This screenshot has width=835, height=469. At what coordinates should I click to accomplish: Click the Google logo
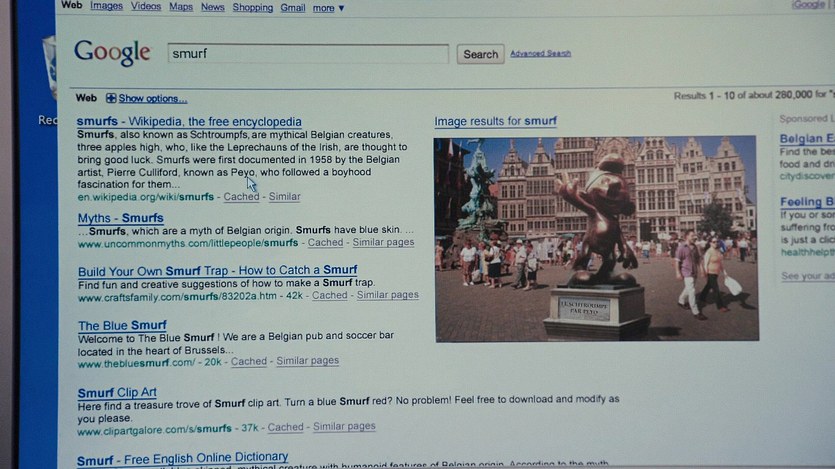(111, 52)
